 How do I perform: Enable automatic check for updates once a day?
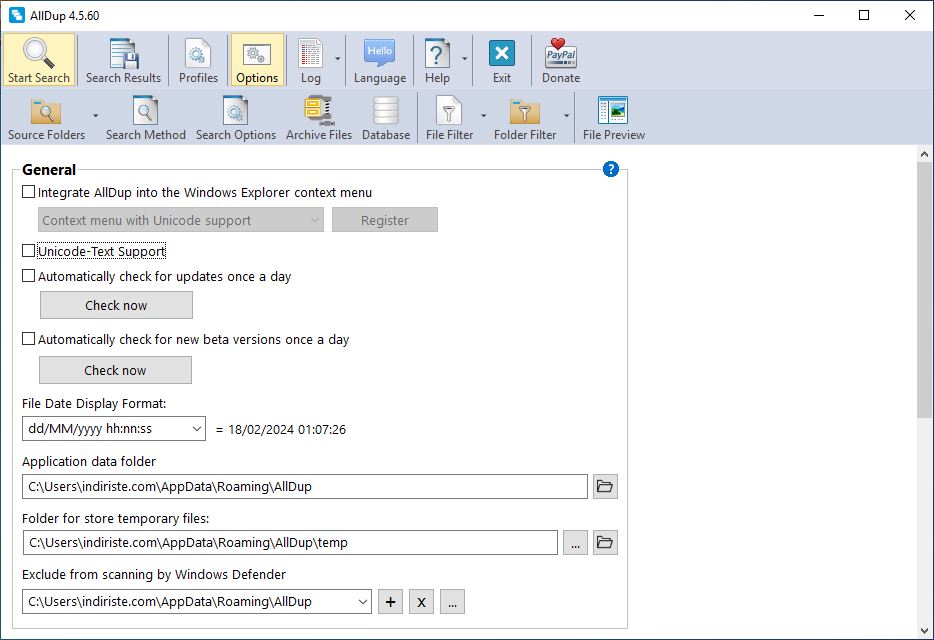(x=29, y=276)
